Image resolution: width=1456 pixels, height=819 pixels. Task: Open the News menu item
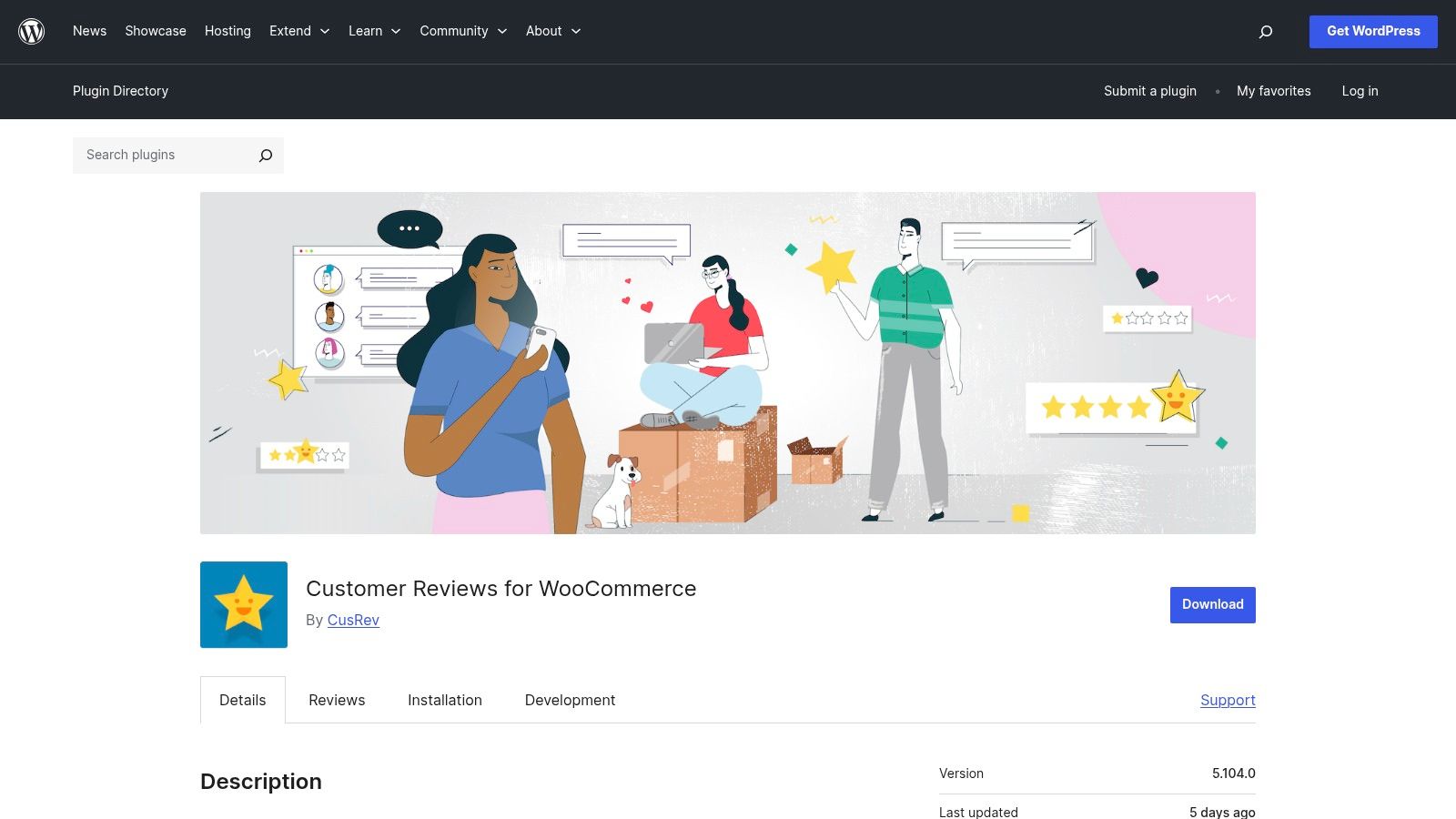[x=89, y=31]
